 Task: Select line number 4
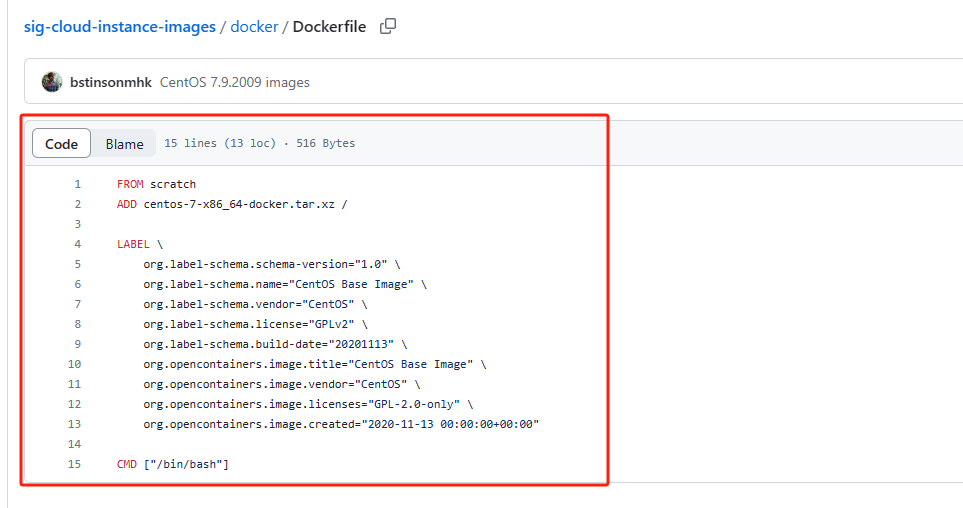click(x=77, y=244)
